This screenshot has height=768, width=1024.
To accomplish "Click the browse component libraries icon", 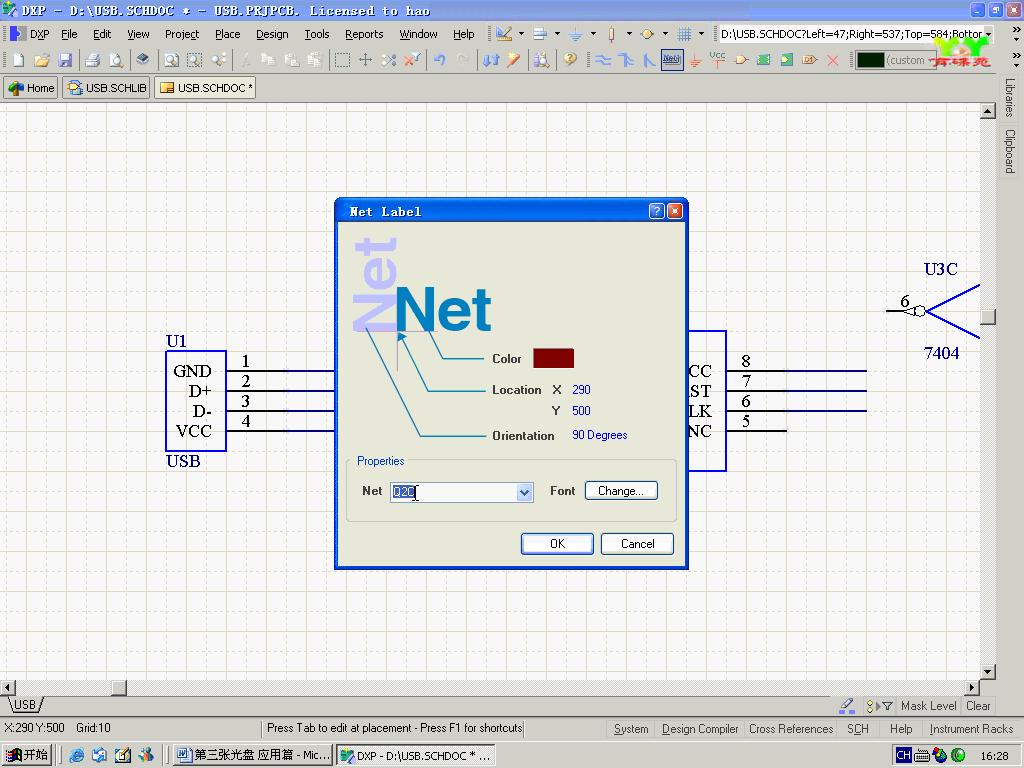I will tap(541, 60).
